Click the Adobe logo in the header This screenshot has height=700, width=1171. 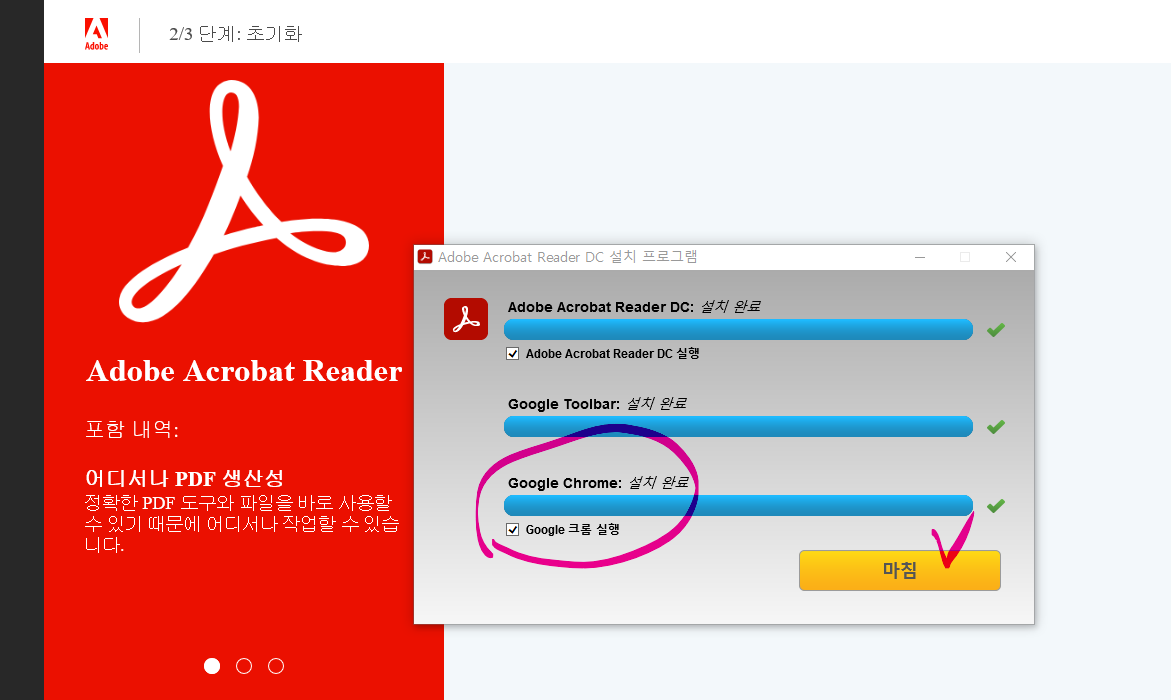pos(96,34)
